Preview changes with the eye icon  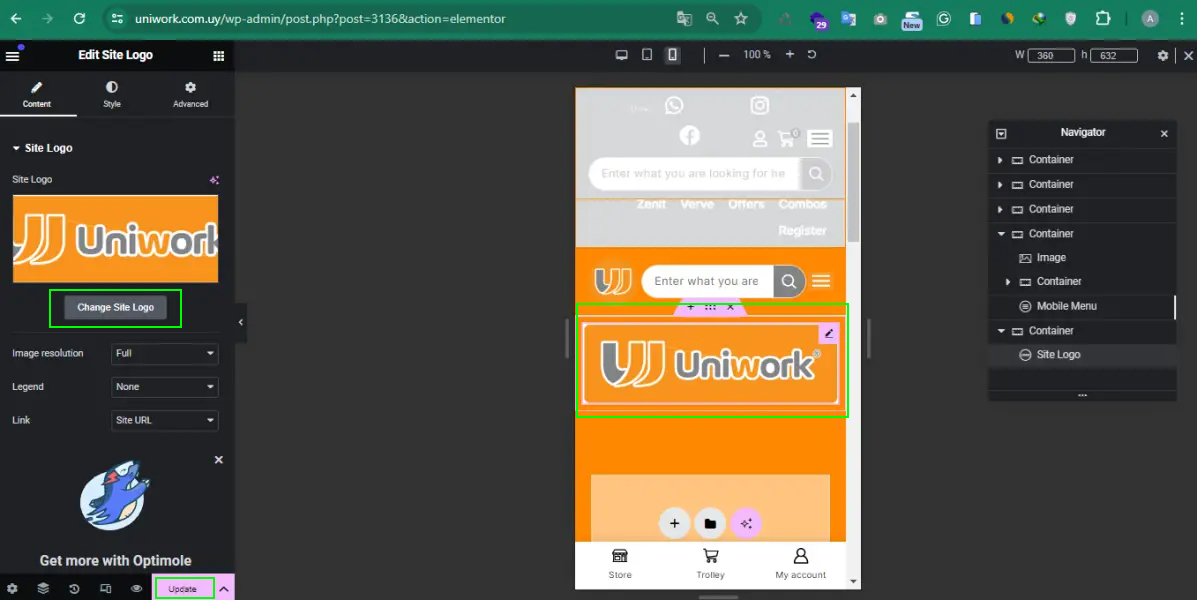tap(137, 589)
